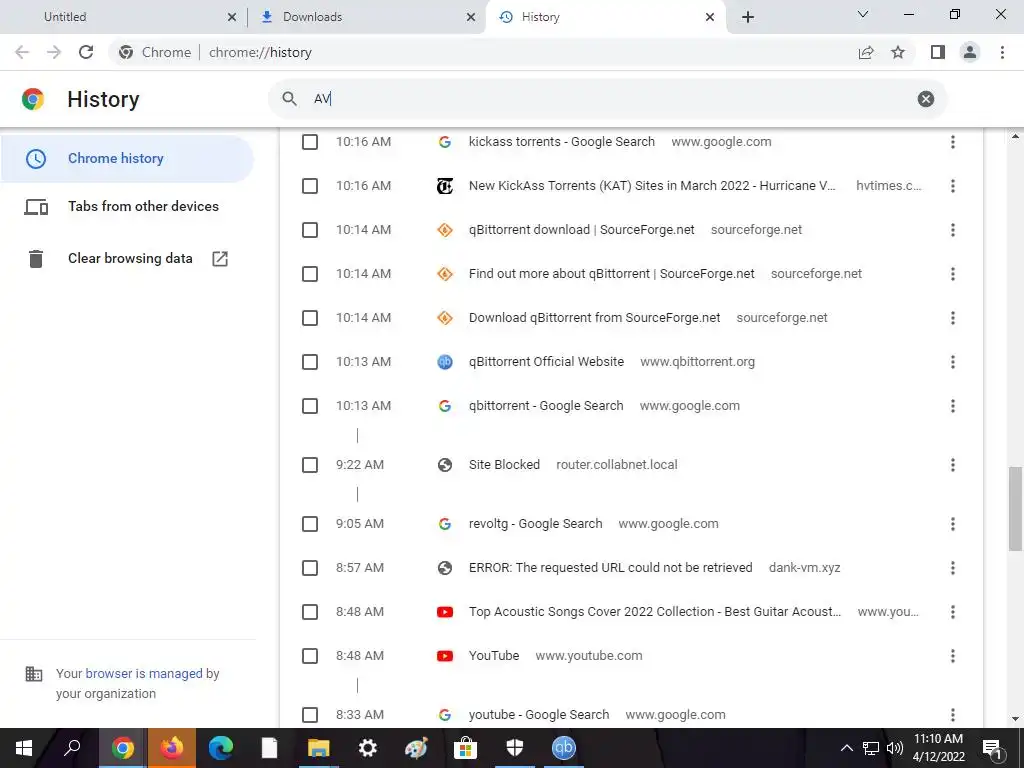Viewport: 1024px width, 768px height.
Task: Check the qBittorrent Official Website entry
Action: tap(310, 362)
